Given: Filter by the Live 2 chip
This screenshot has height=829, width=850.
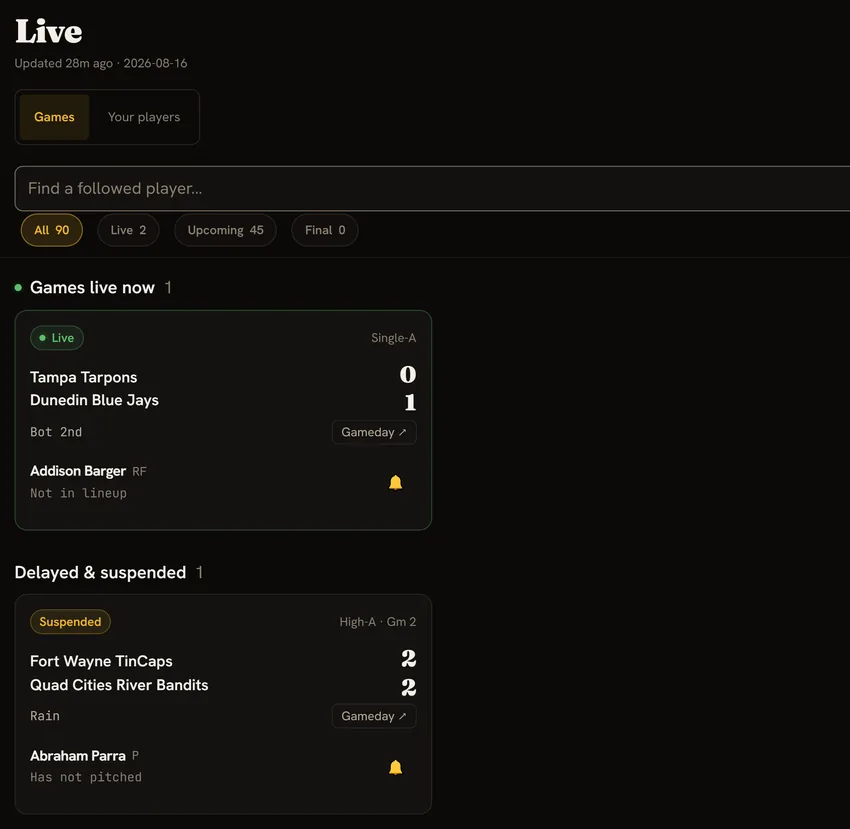Looking at the screenshot, I should [x=128, y=230].
